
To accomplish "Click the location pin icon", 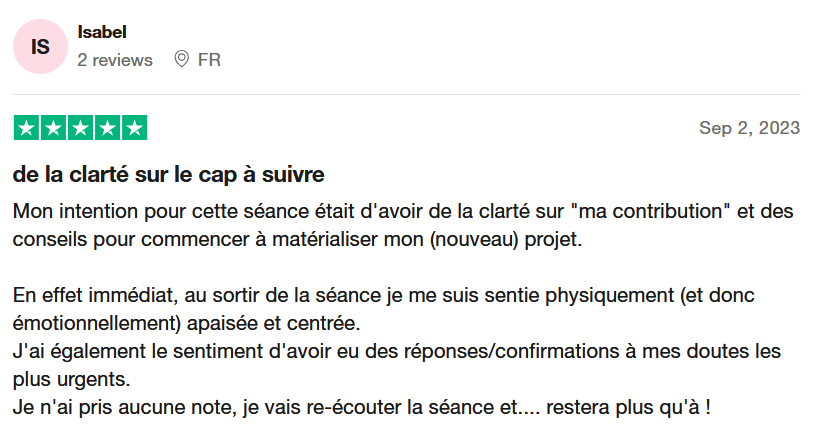I will [181, 60].
